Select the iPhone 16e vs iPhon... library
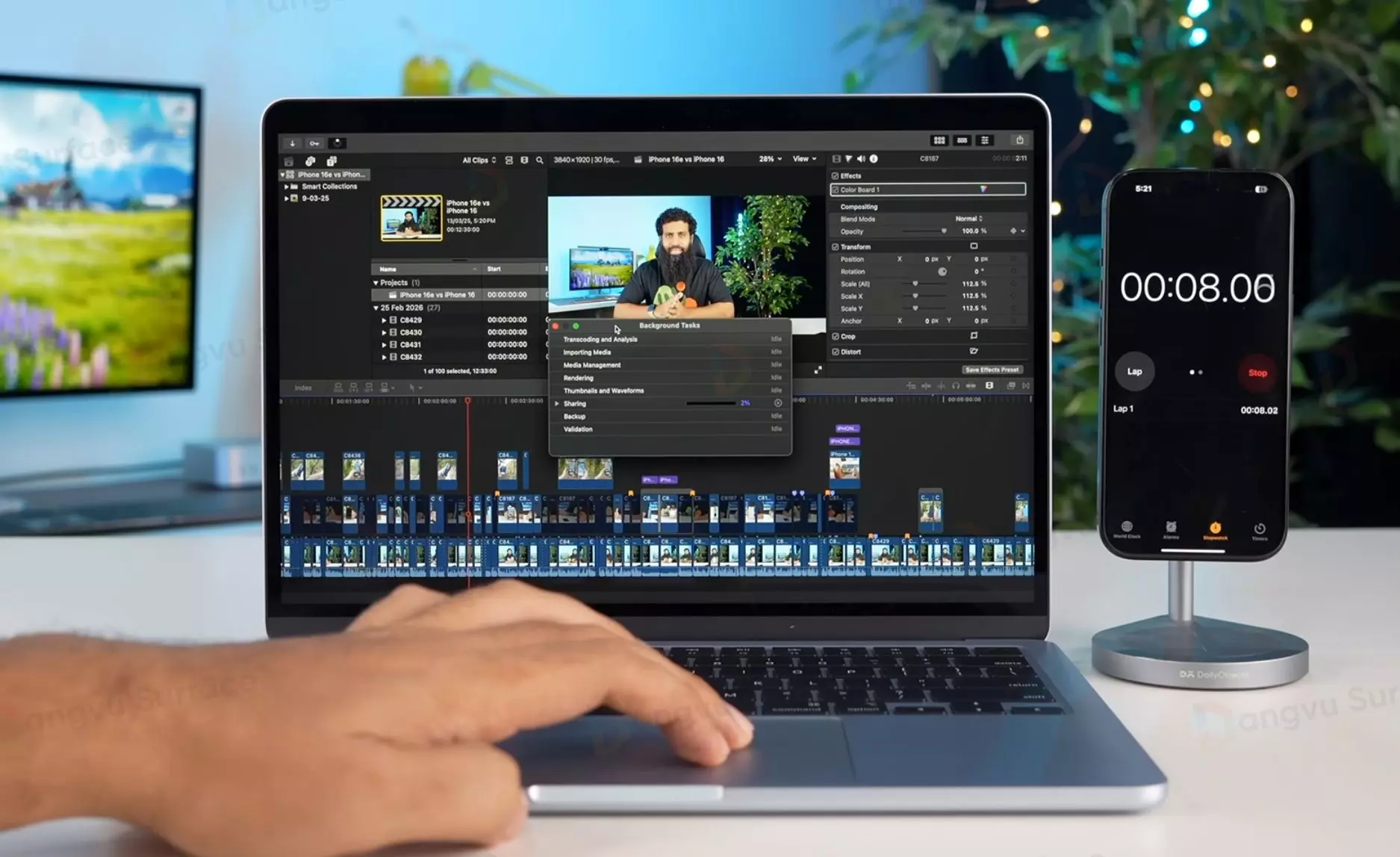 (x=326, y=175)
